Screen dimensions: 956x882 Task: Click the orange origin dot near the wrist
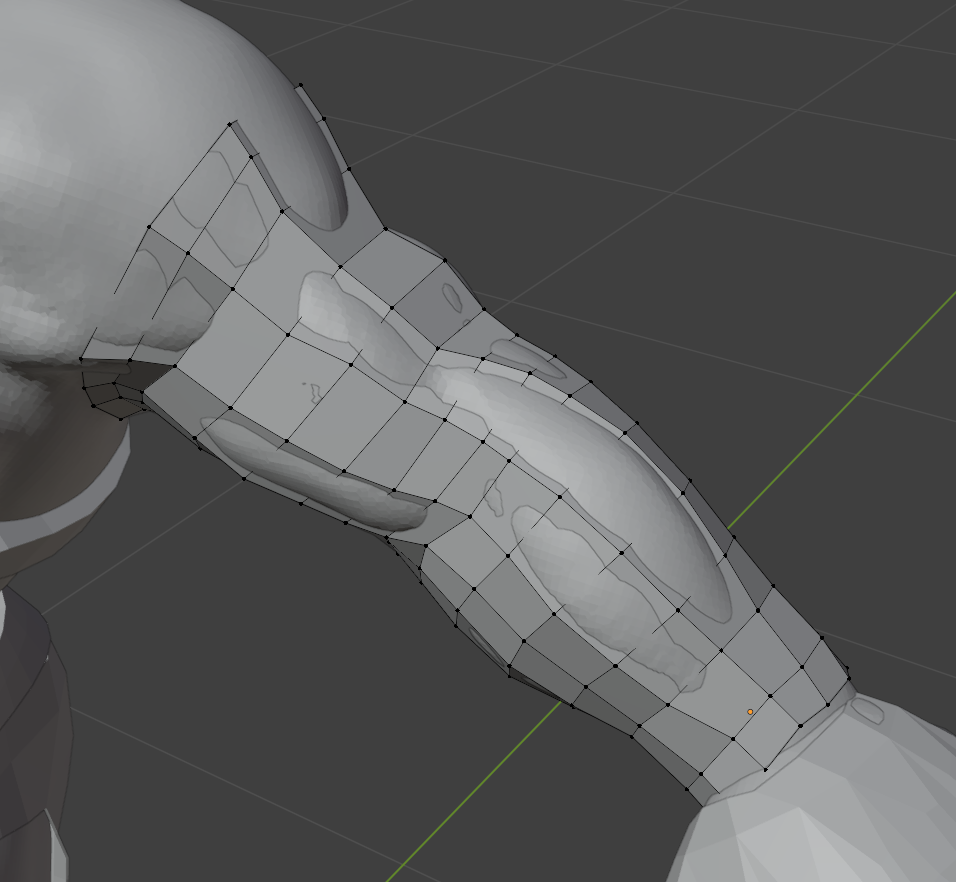click(x=750, y=711)
